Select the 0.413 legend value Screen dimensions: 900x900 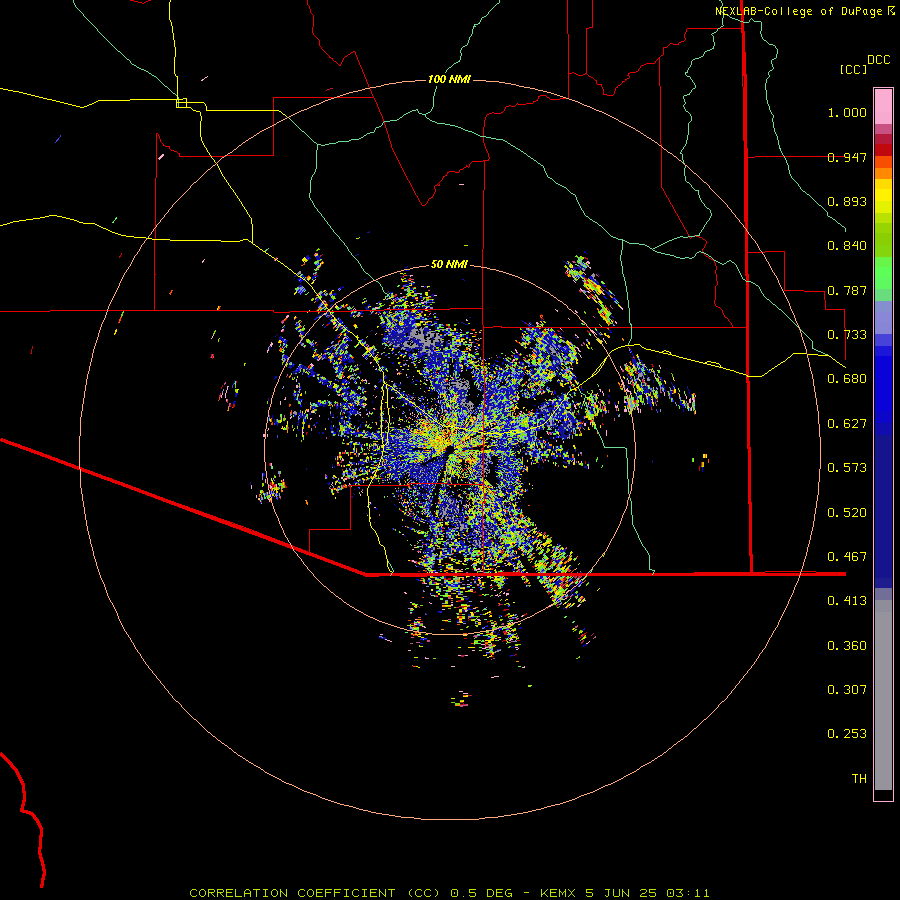[847, 601]
